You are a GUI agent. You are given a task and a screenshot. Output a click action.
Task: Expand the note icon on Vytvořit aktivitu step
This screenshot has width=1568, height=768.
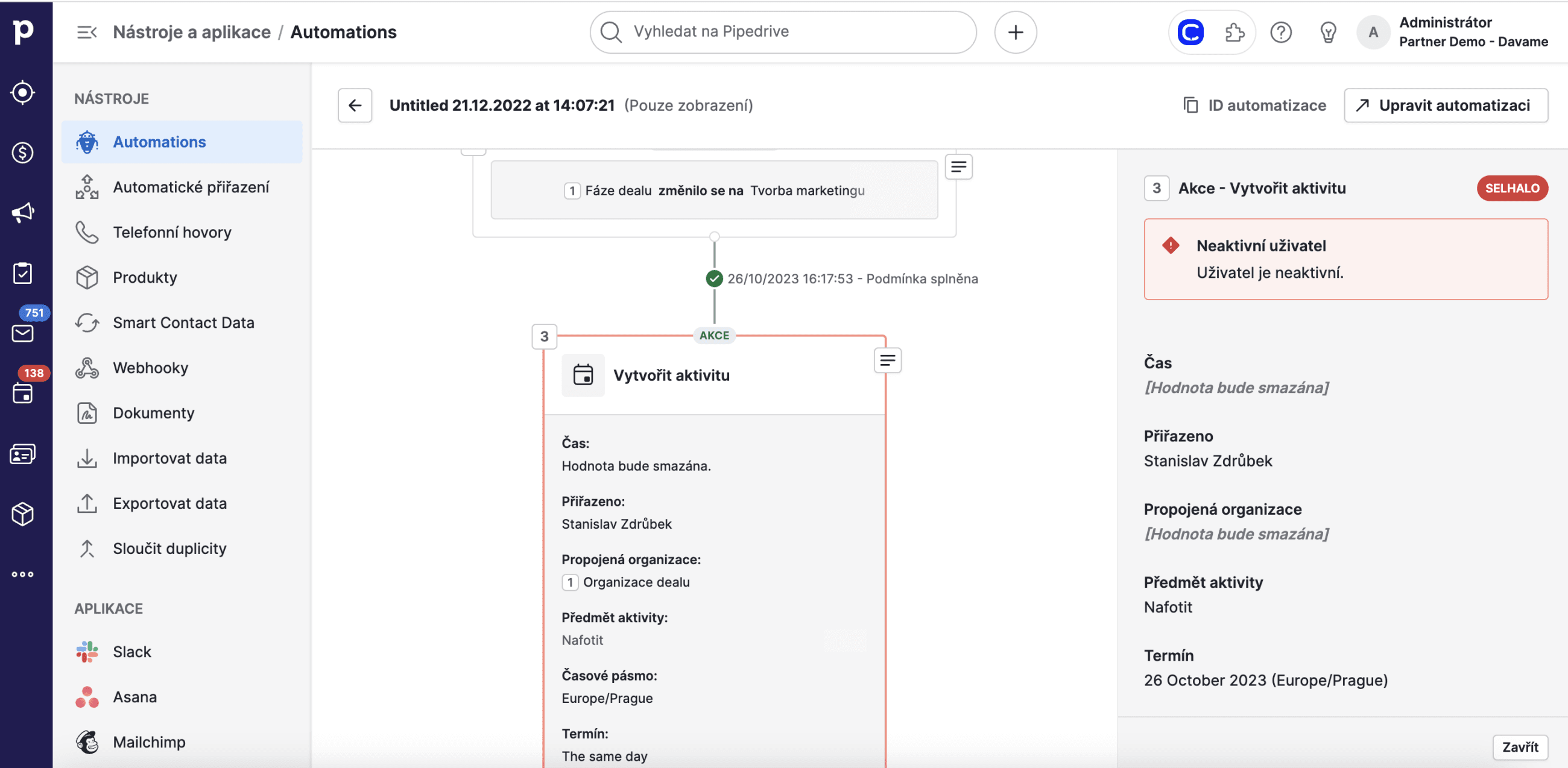(888, 360)
